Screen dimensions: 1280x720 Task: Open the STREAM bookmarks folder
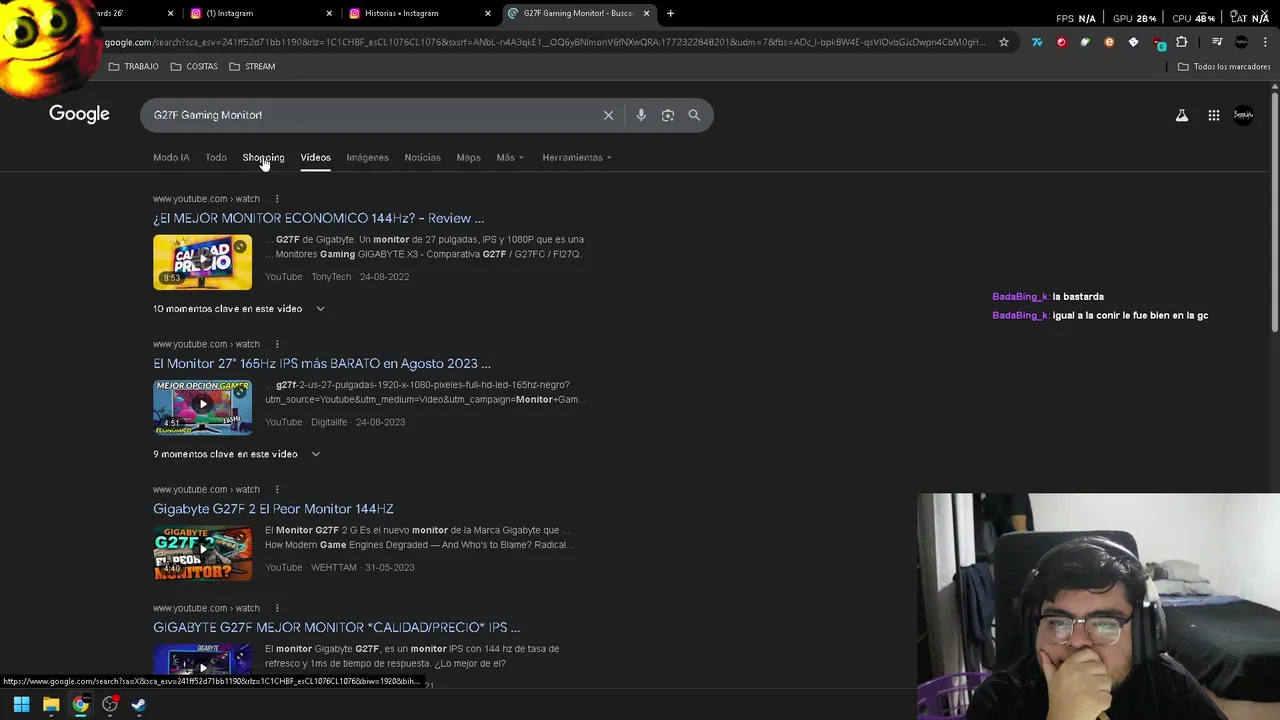[252, 66]
